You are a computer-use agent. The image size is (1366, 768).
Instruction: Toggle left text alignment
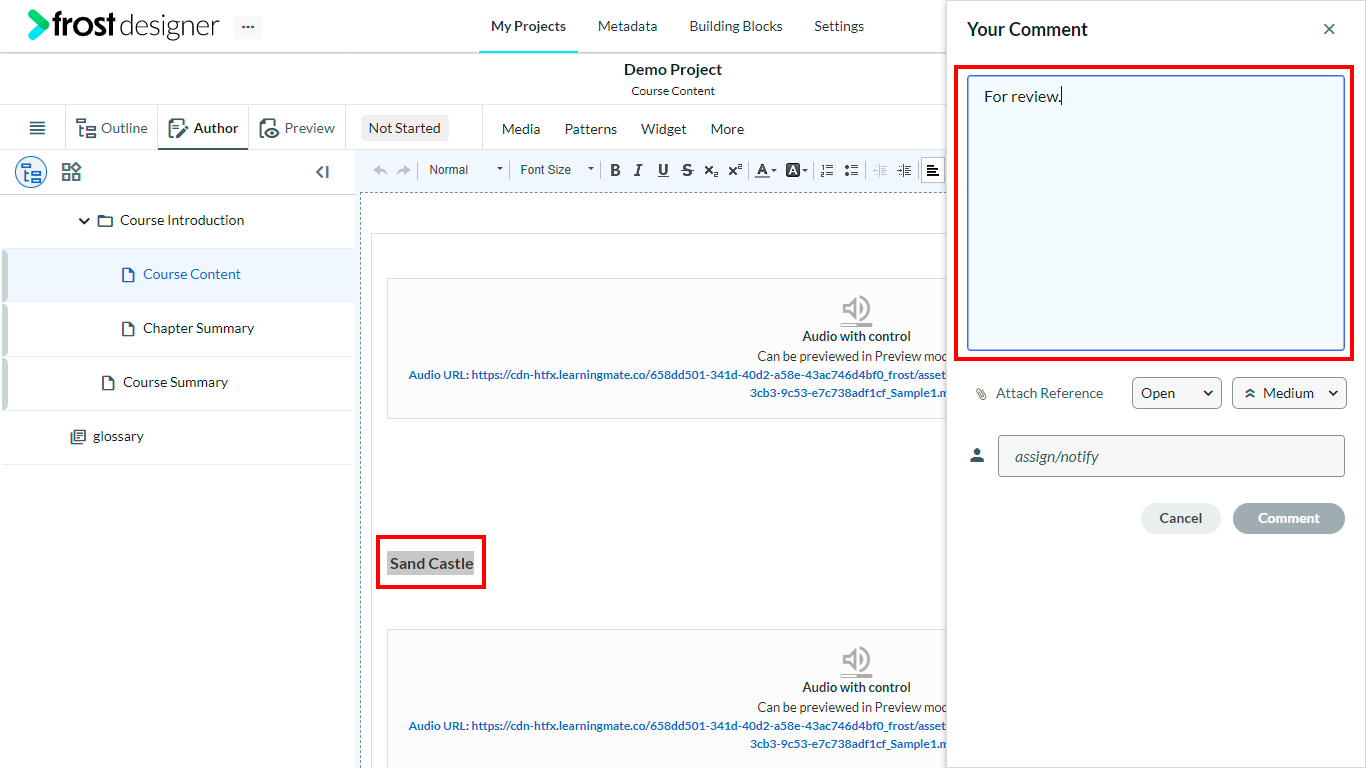point(932,170)
